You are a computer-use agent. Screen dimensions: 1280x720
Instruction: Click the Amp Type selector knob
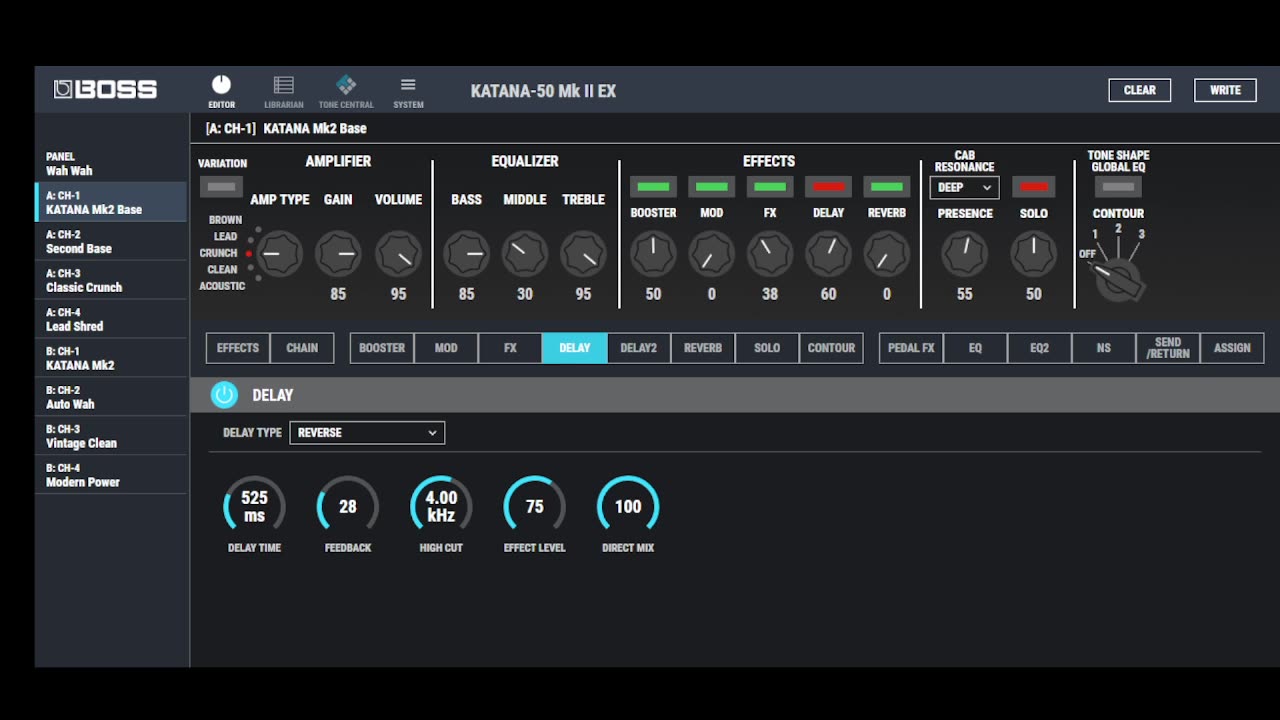pyautogui.click(x=279, y=254)
